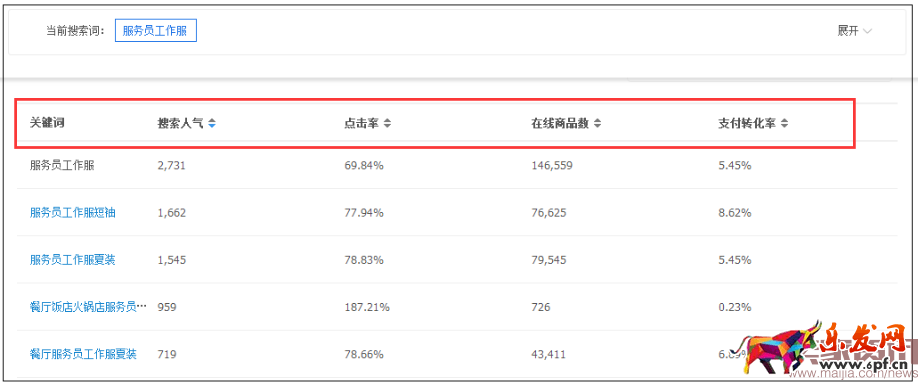The height and width of the screenshot is (385, 918).
Task: Open keyword 餐厅服务员工作服夏装 link
Action: [83, 354]
